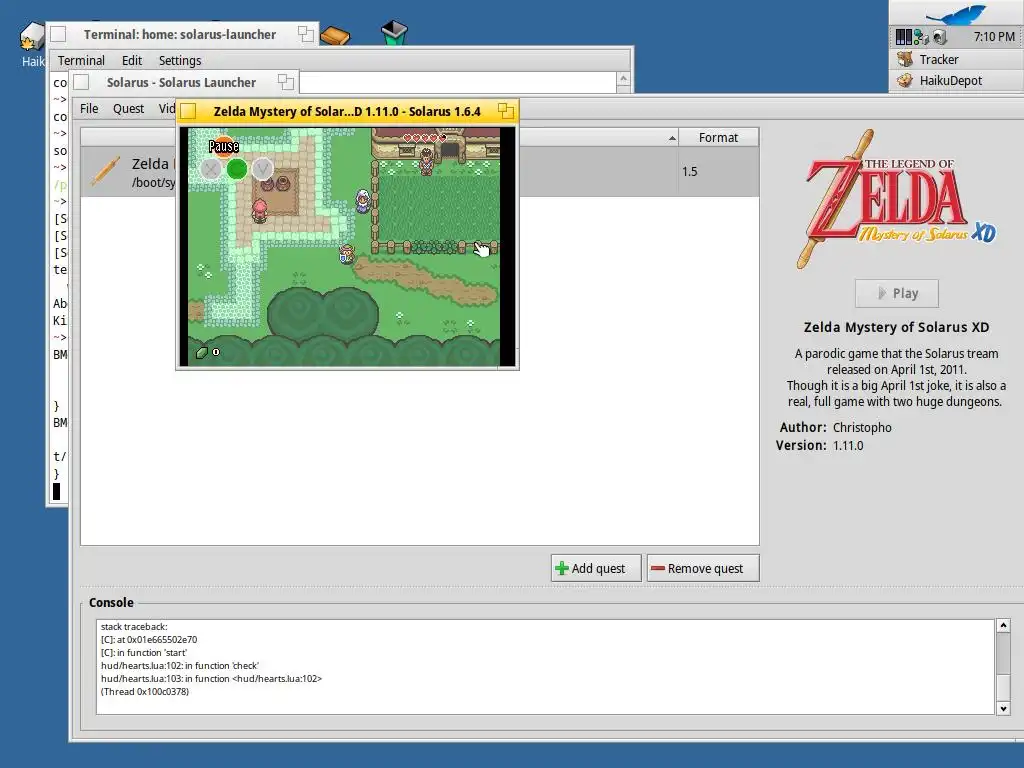Click the 'Author:' label in quest info
1024x768 pixels.
pos(803,427)
